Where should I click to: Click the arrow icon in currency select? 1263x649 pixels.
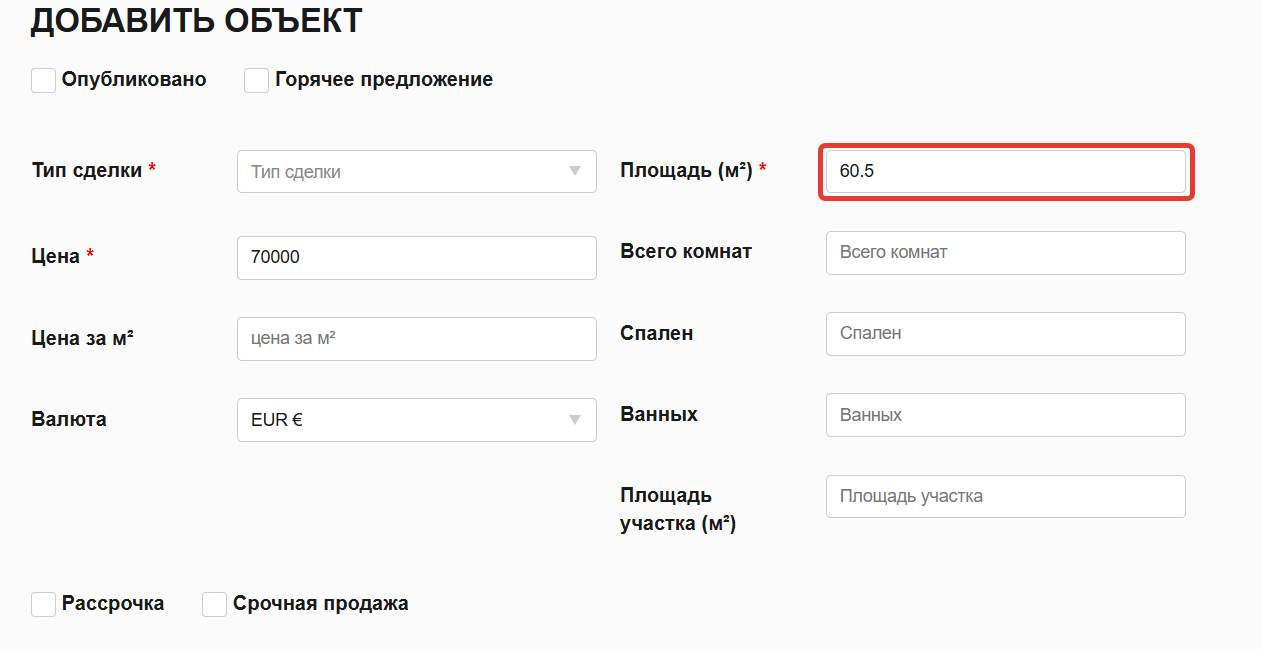pos(575,420)
